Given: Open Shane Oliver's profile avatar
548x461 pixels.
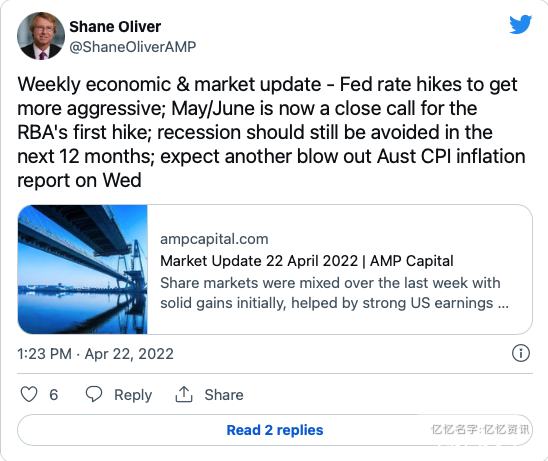Looking at the screenshot, I should click(41, 36).
